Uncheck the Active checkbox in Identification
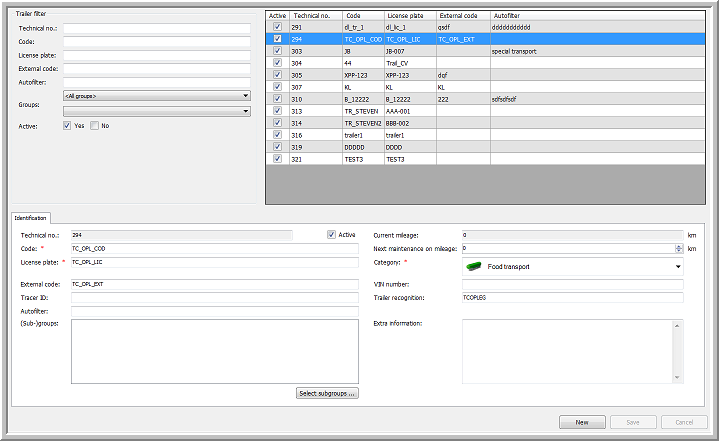The width and height of the screenshot is (719, 441). [x=332, y=235]
